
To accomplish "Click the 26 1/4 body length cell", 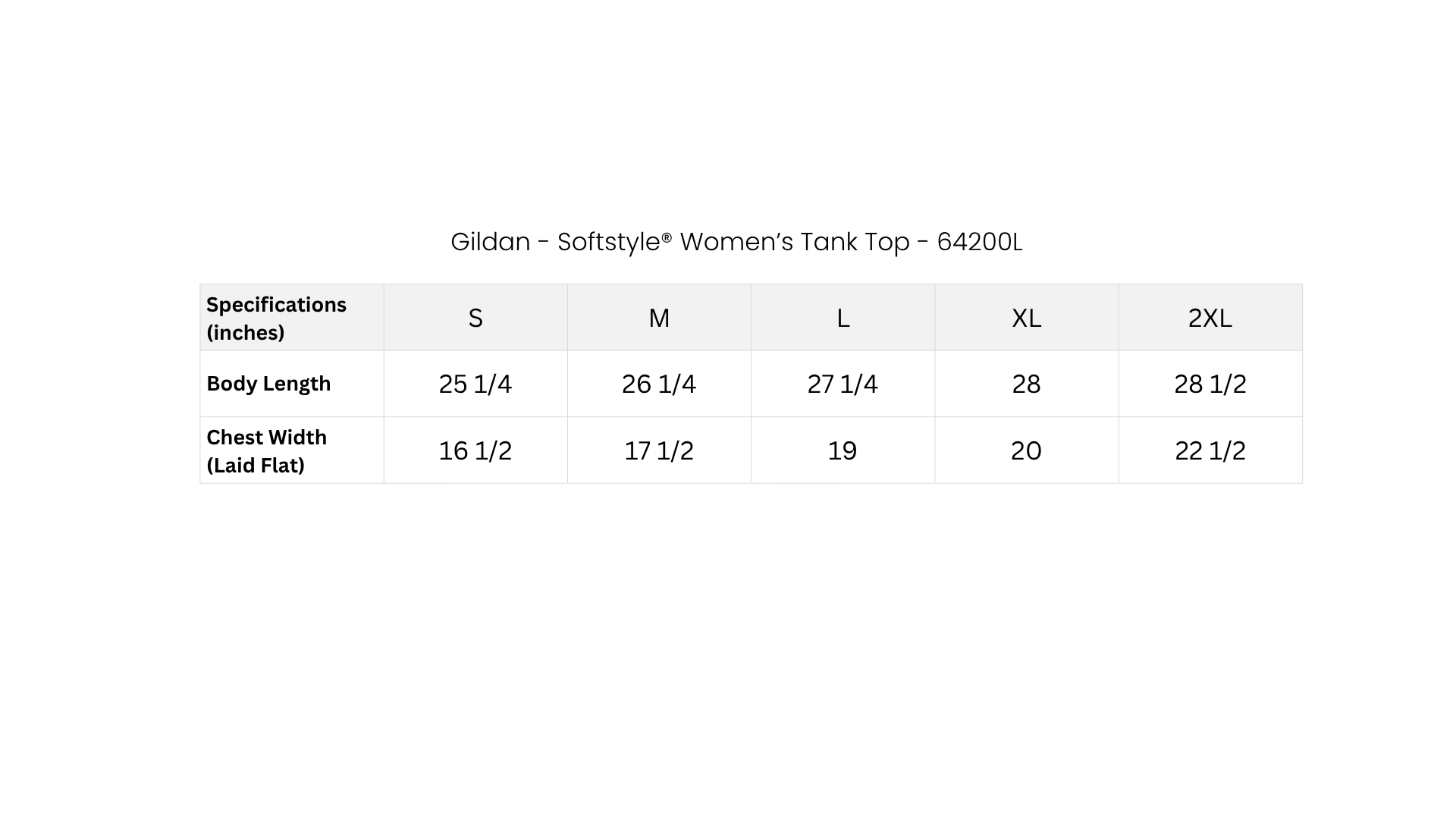I will [659, 384].
